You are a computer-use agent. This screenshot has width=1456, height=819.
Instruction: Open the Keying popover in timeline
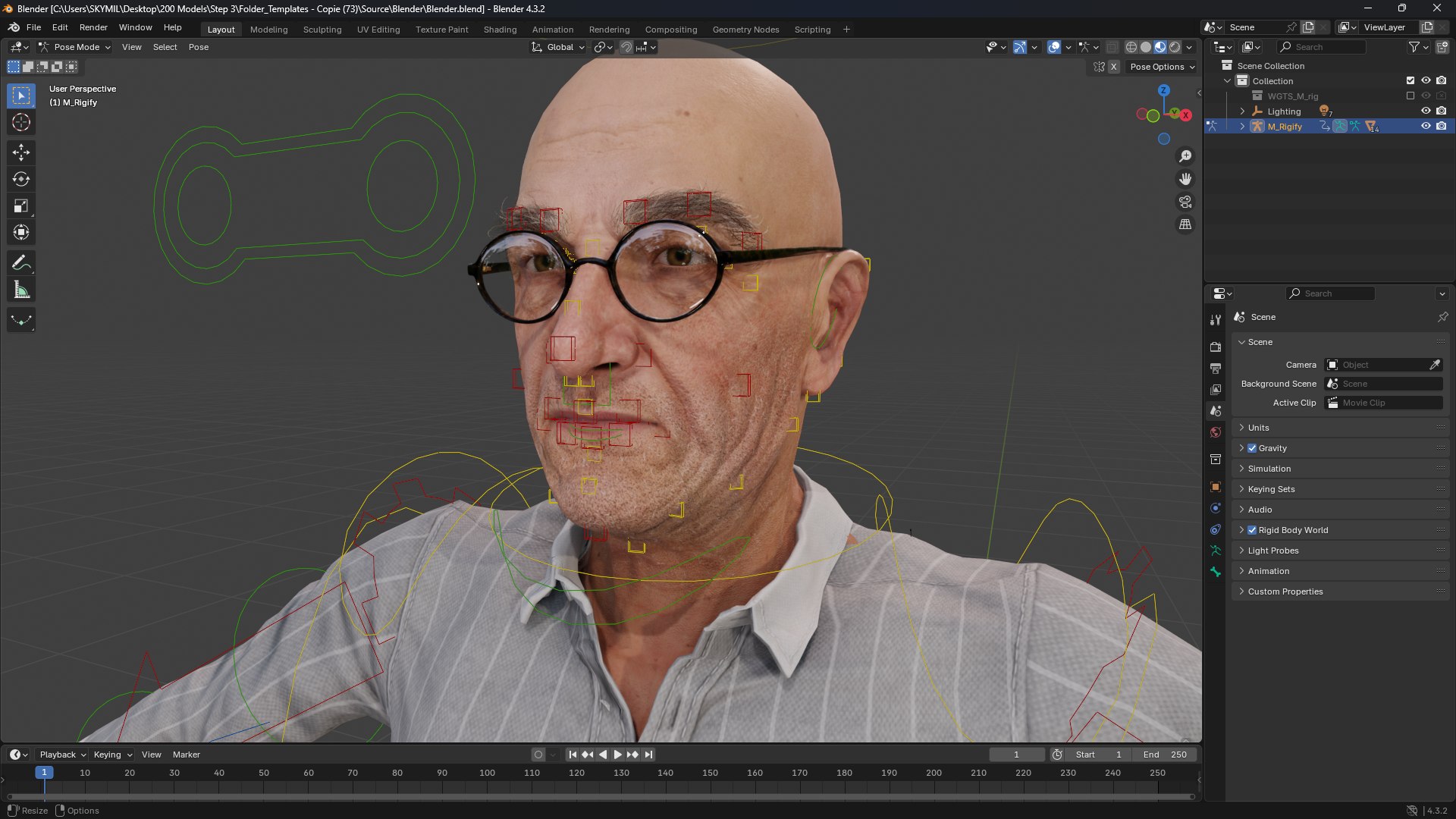(113, 755)
